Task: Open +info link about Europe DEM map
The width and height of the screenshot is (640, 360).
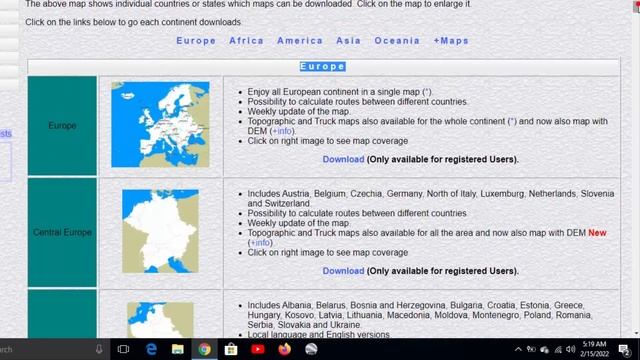Action: coord(282,131)
